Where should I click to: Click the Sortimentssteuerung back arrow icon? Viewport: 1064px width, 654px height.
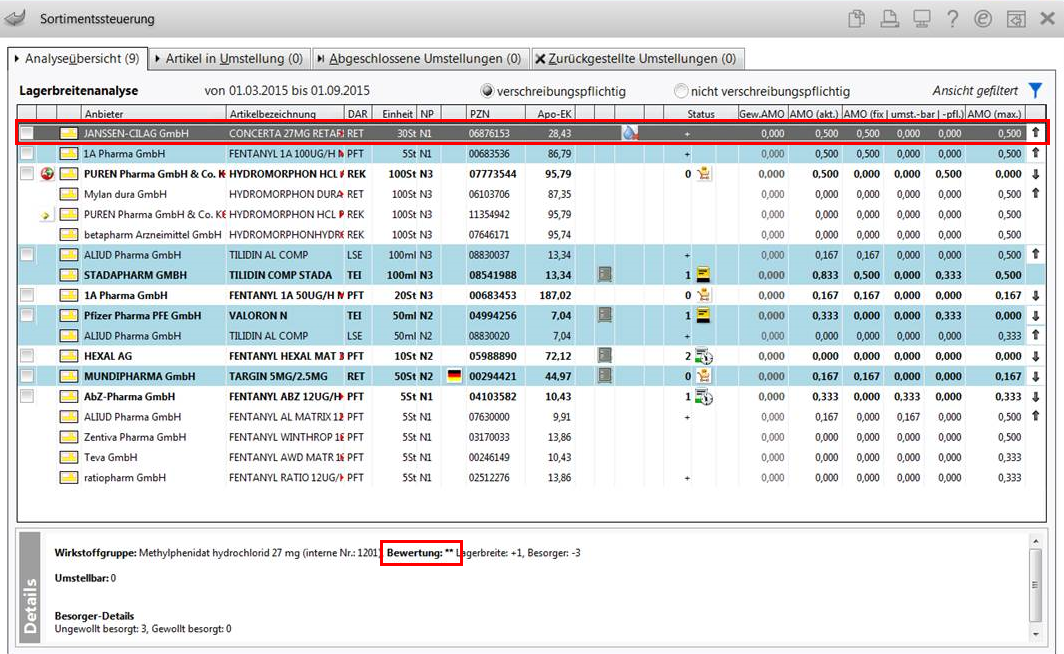(15, 18)
